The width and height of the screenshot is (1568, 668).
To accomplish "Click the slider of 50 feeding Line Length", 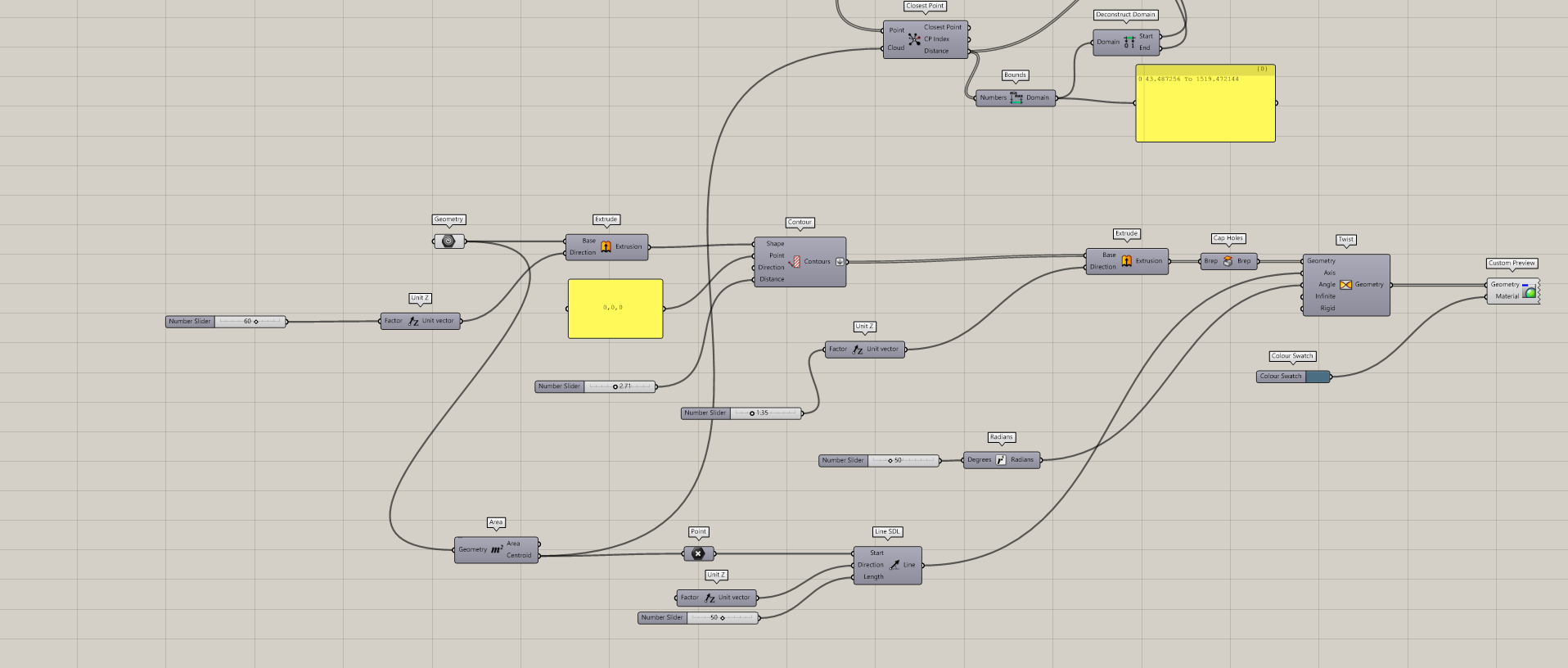I will coord(699,618).
